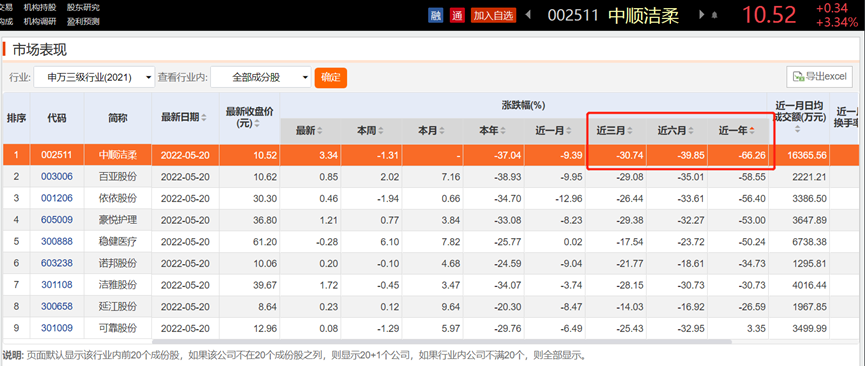
Task: Click the 涨跌幅(%) group header
Action: (524, 105)
